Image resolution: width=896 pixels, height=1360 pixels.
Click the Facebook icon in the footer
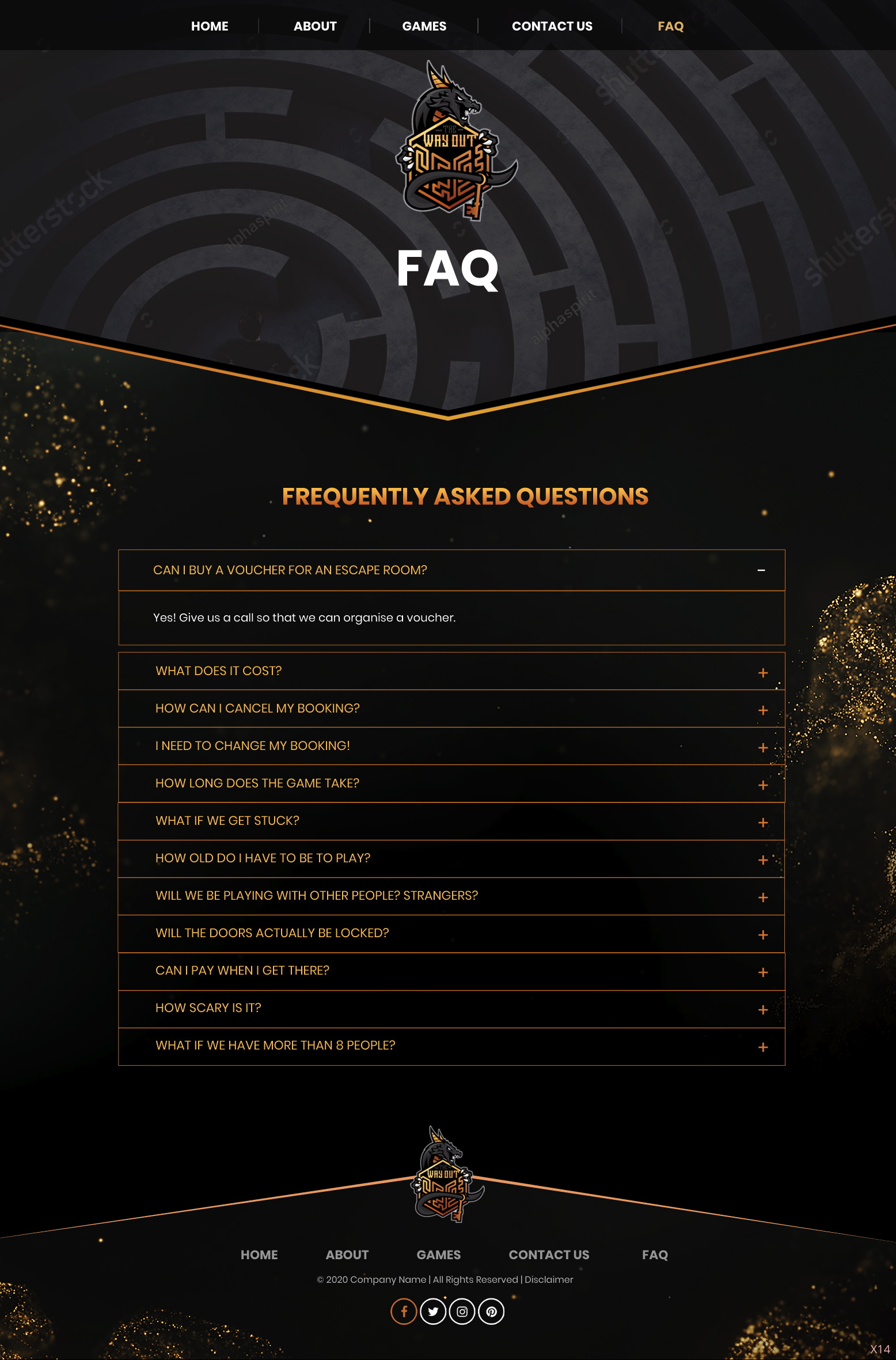click(404, 1312)
